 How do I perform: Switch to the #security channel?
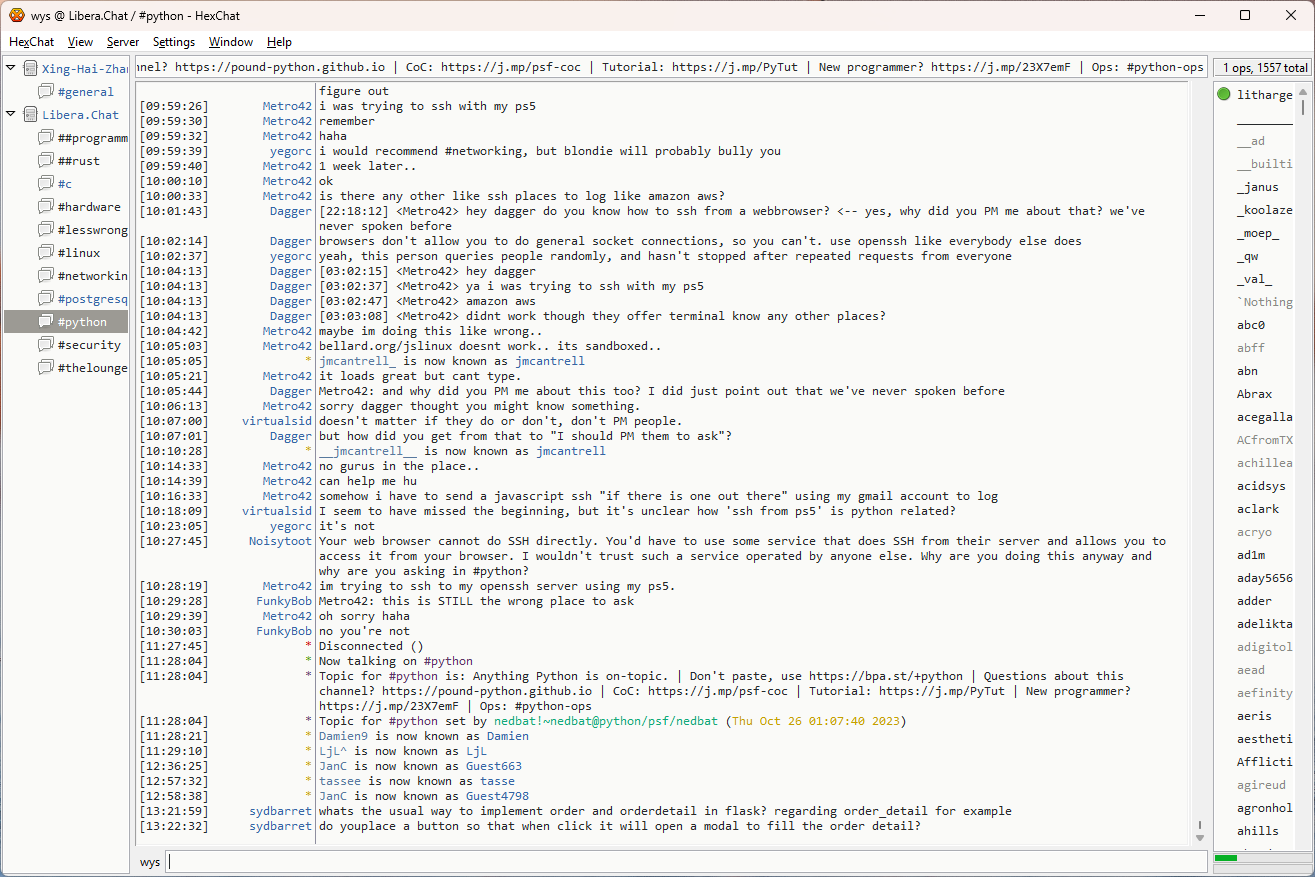pos(89,345)
